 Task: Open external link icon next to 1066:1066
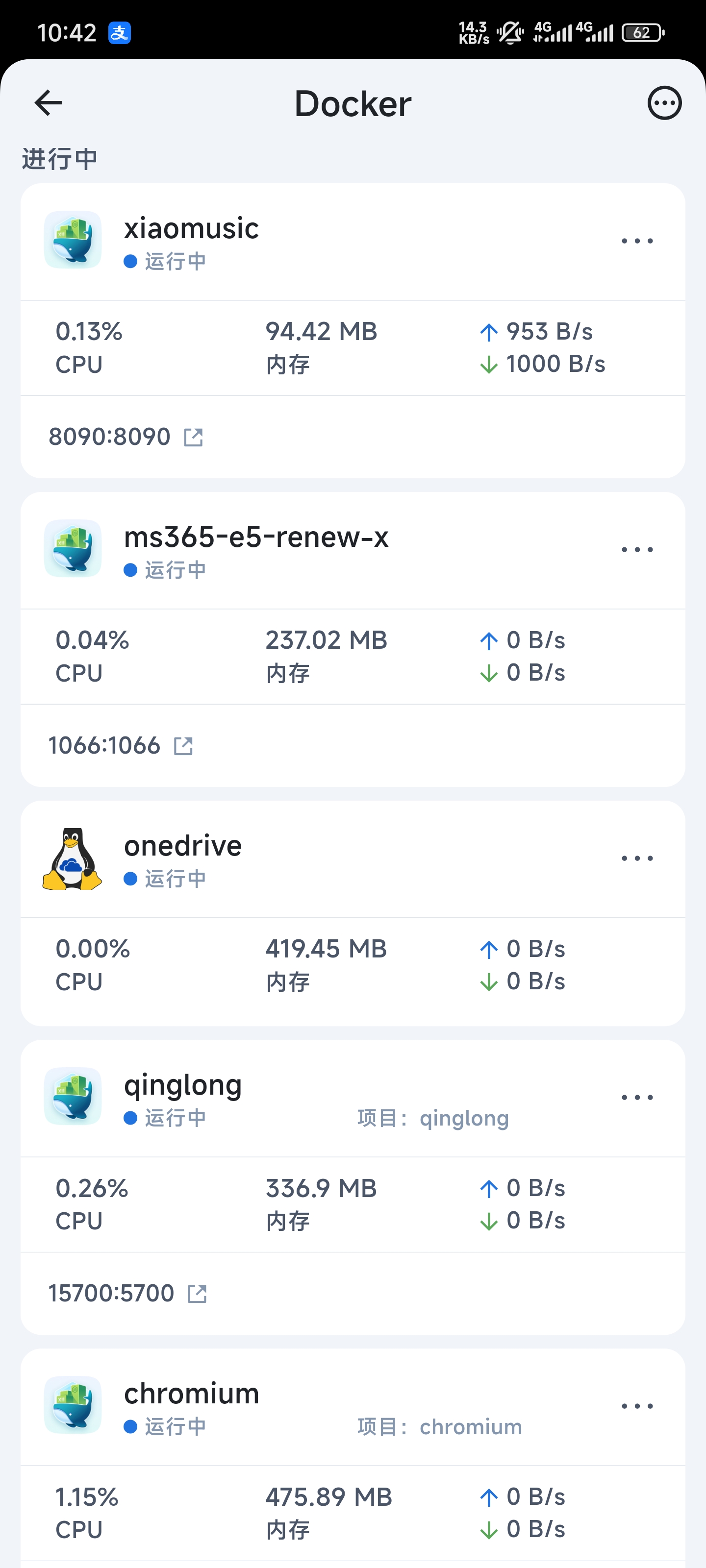(x=183, y=746)
